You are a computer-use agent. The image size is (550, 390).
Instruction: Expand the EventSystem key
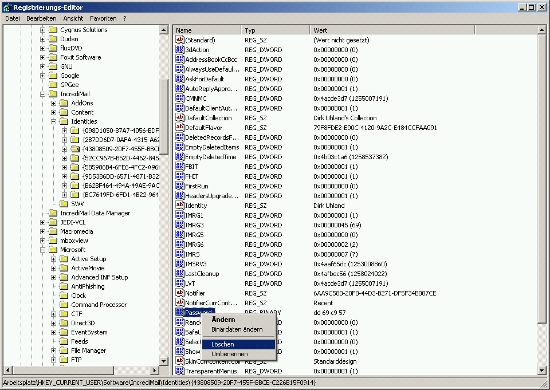(x=53, y=332)
